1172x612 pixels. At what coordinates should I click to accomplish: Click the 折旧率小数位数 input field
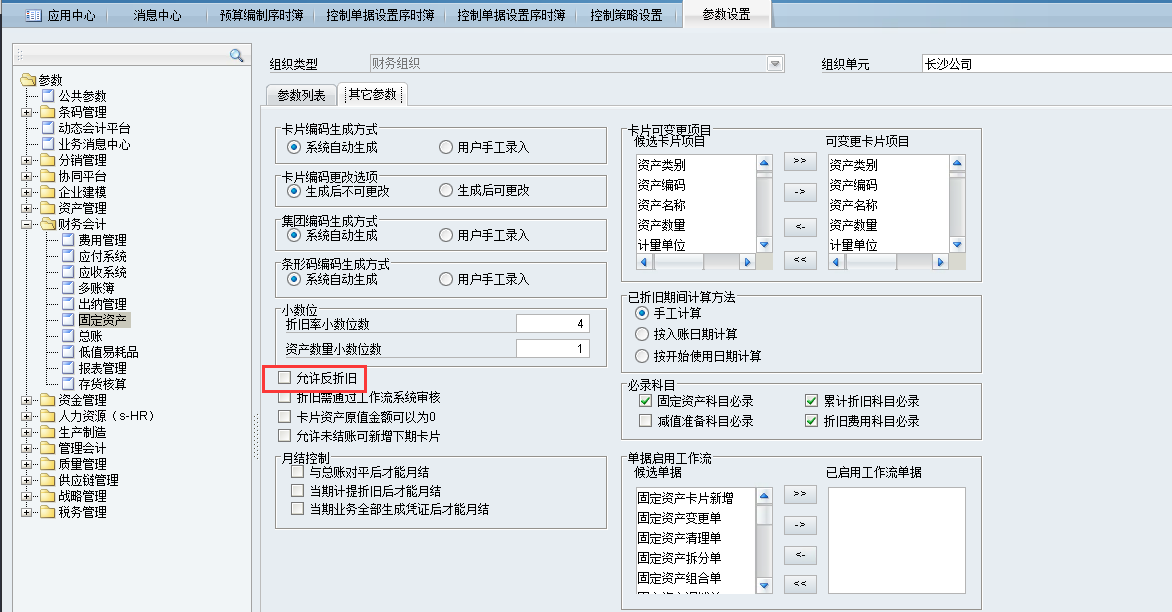pos(553,324)
